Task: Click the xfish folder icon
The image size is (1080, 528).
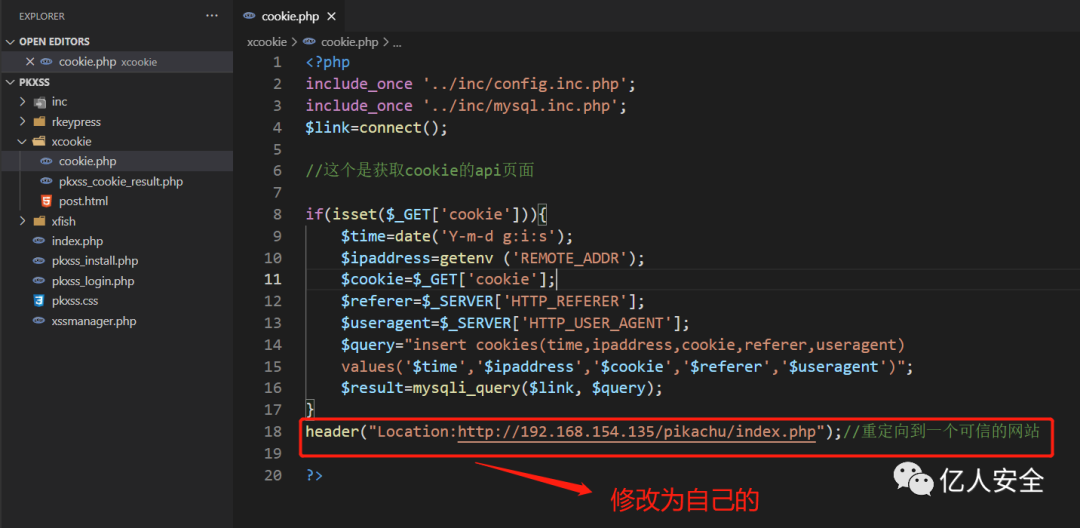Action: point(39,221)
